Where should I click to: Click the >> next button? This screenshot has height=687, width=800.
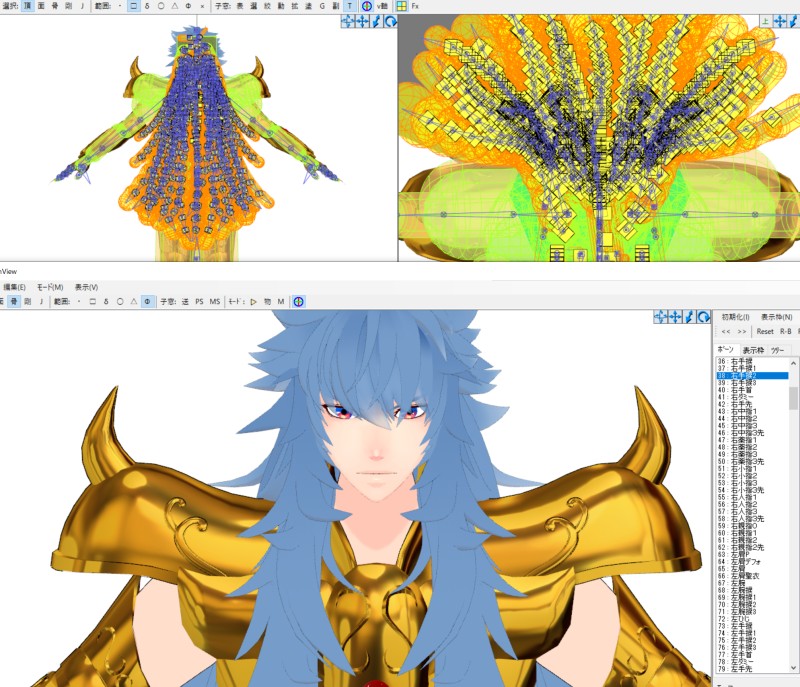[x=742, y=332]
